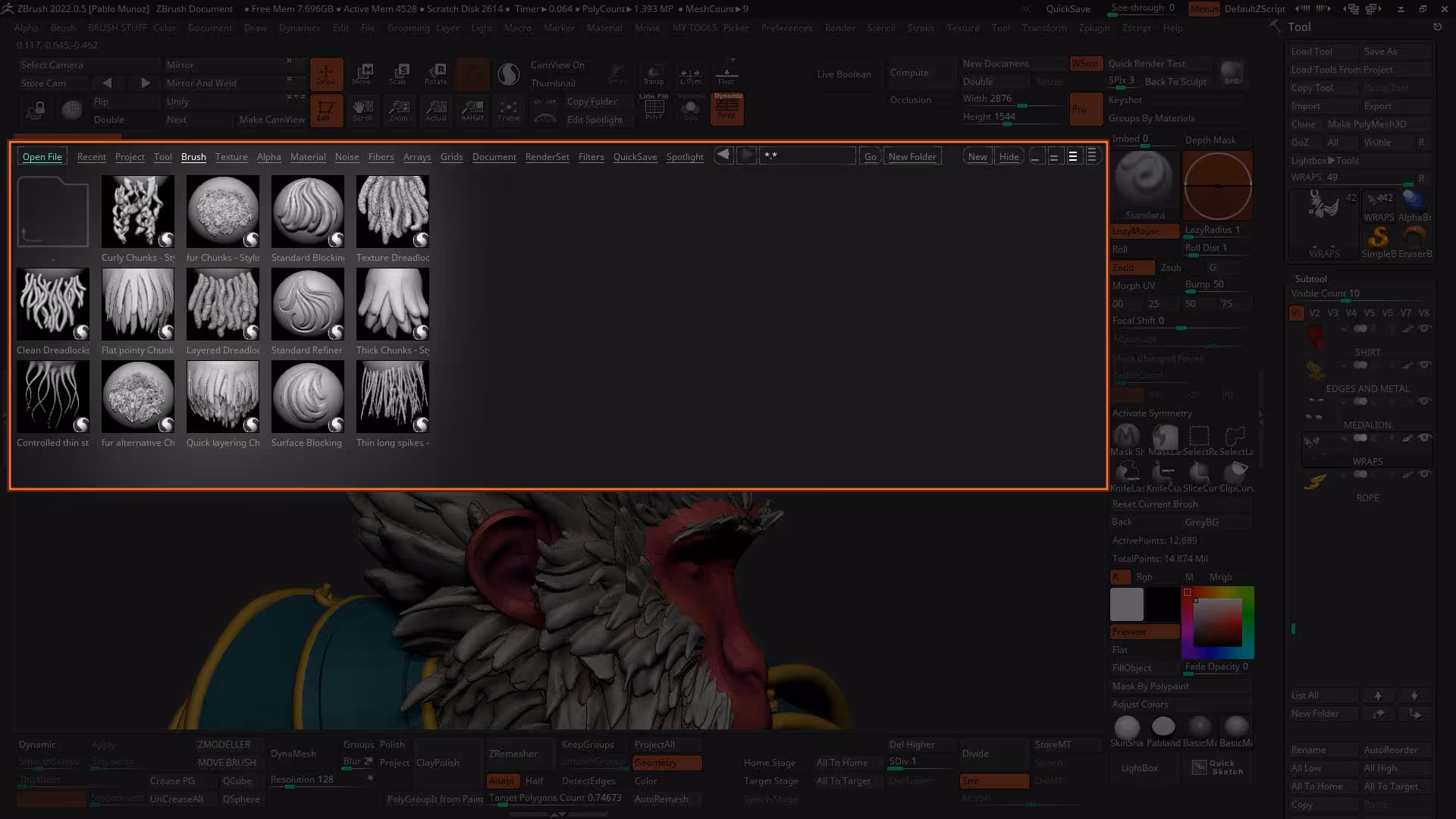Click the Scroll canvas icon

pyautogui.click(x=362, y=110)
